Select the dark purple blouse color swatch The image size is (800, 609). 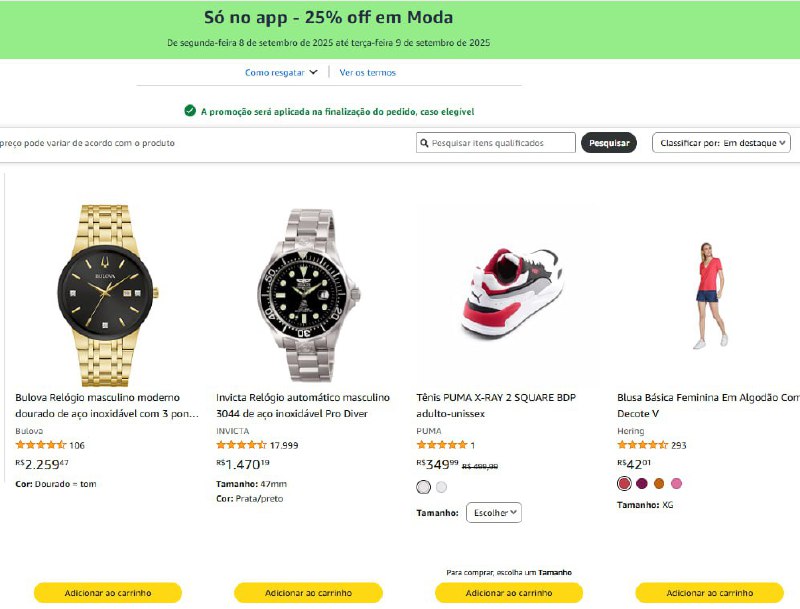click(x=642, y=483)
